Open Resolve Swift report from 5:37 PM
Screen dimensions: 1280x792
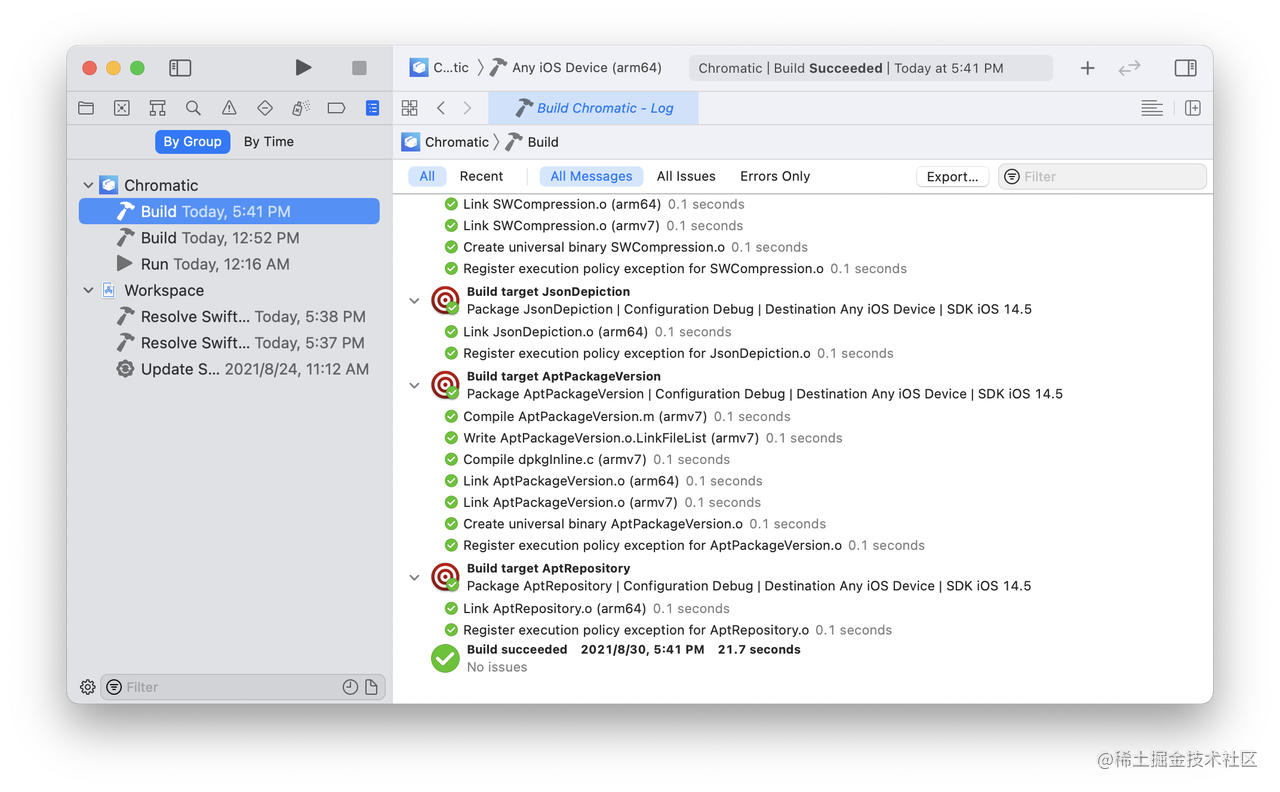coord(229,343)
